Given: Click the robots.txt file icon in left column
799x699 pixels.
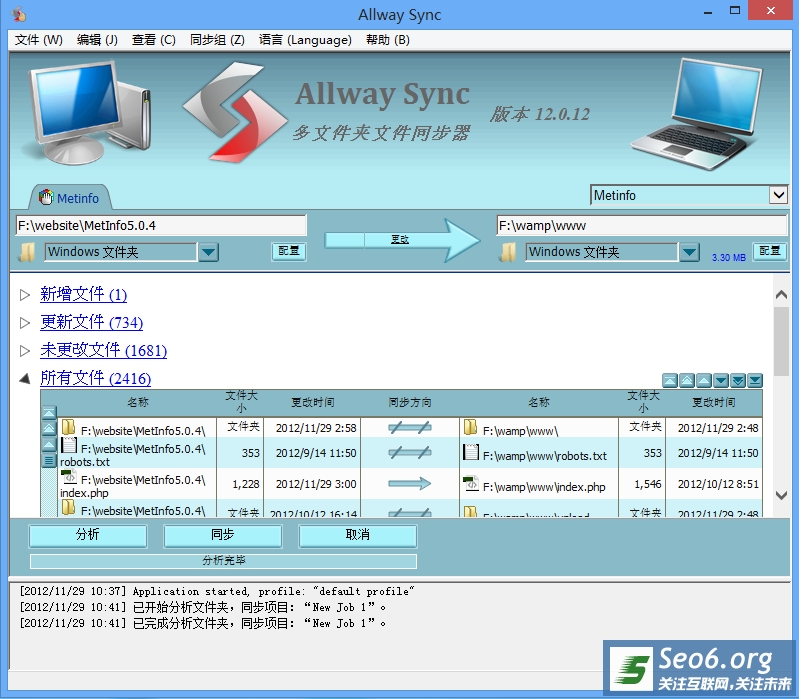Looking at the screenshot, I should (x=69, y=445).
